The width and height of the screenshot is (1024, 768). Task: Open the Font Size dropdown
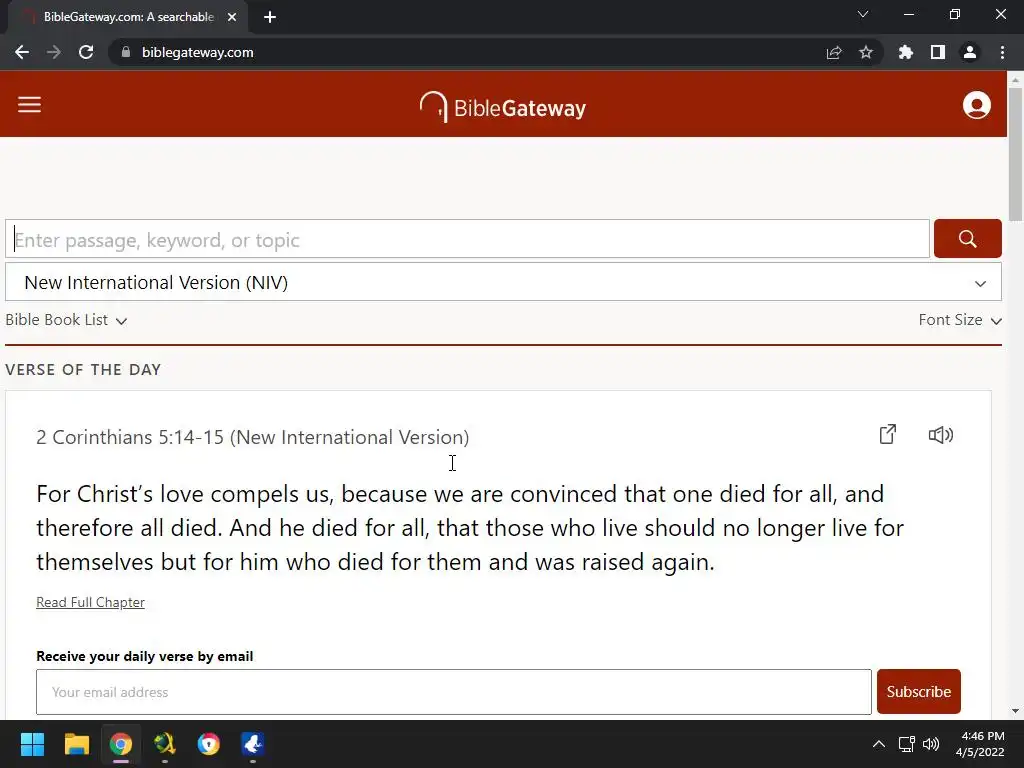point(960,320)
